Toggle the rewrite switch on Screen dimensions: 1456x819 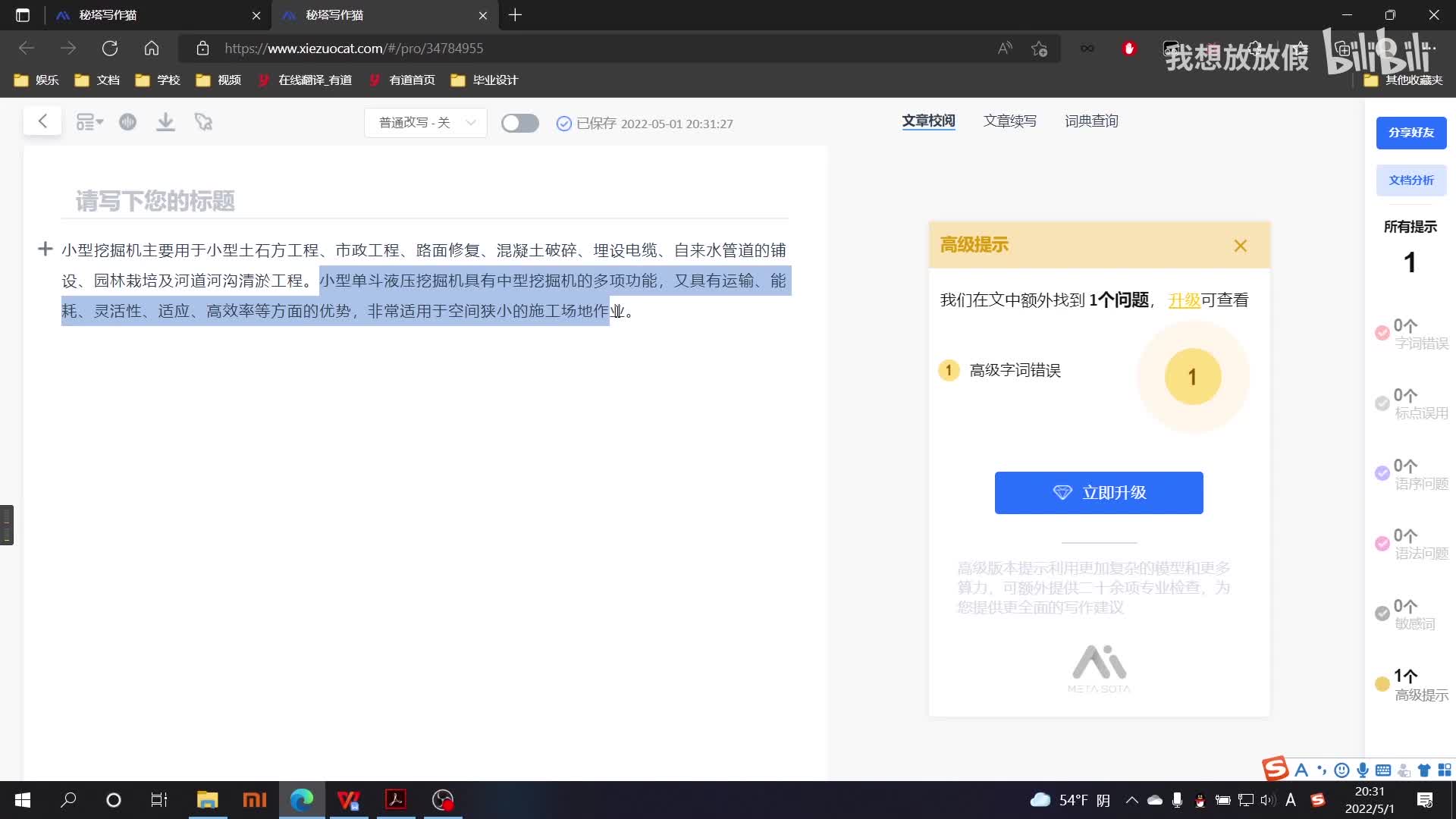[520, 123]
